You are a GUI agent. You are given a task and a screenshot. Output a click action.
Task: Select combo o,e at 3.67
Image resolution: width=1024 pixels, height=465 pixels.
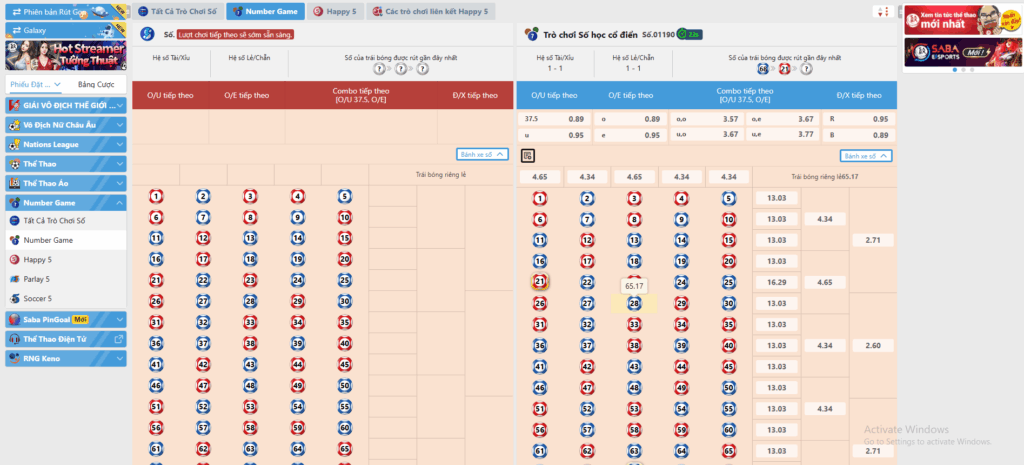click(x=782, y=119)
